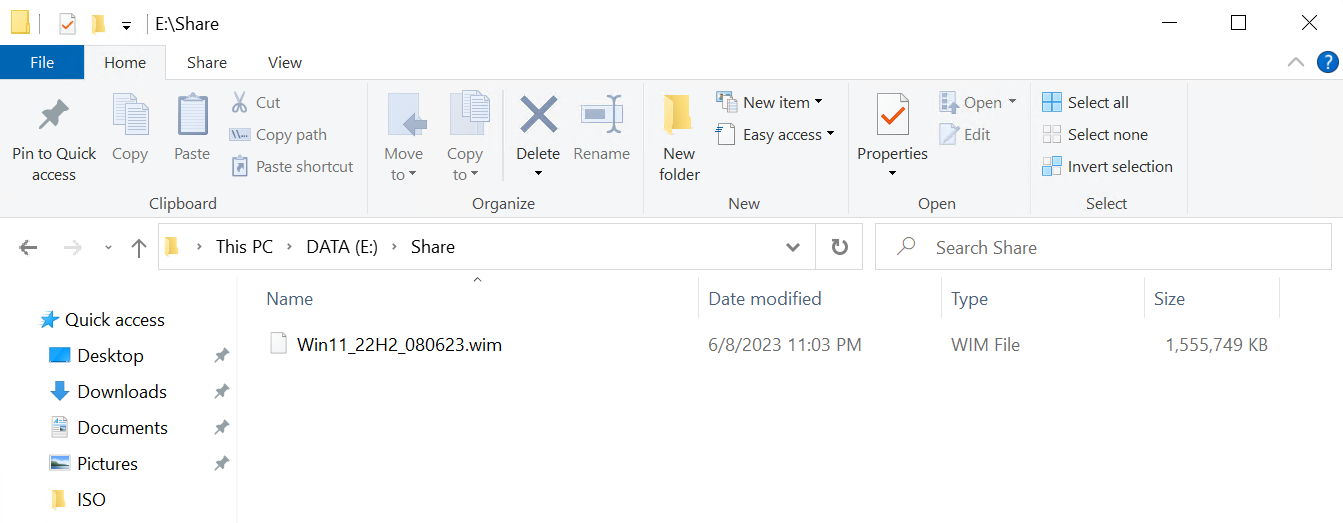1343x523 pixels.
Task: Click the Copy path icon
Action: coord(240,134)
